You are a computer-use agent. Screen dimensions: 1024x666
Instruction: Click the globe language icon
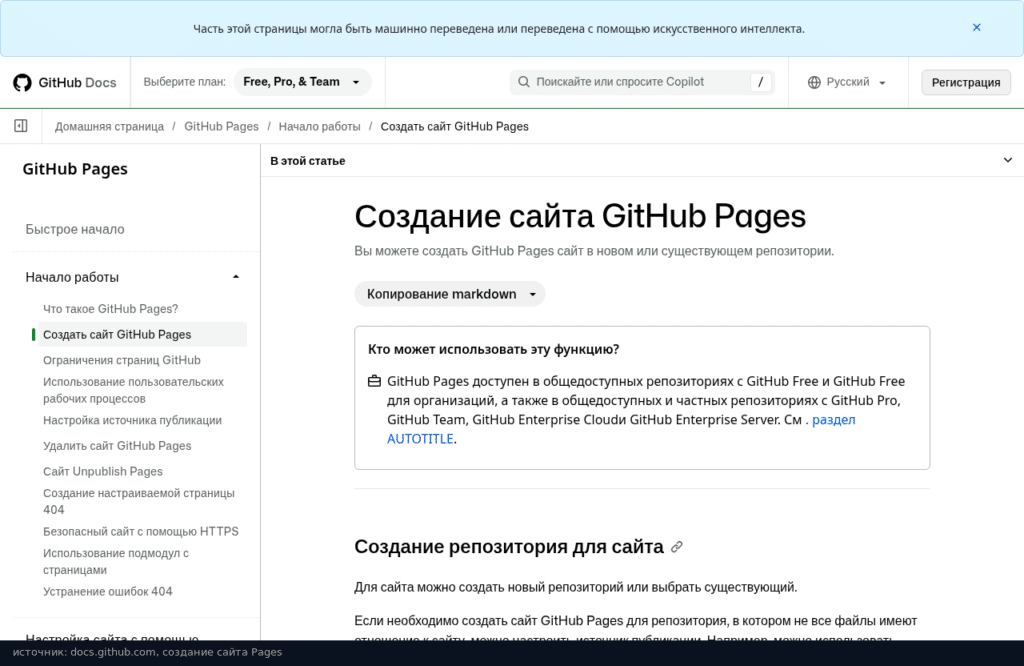click(814, 82)
